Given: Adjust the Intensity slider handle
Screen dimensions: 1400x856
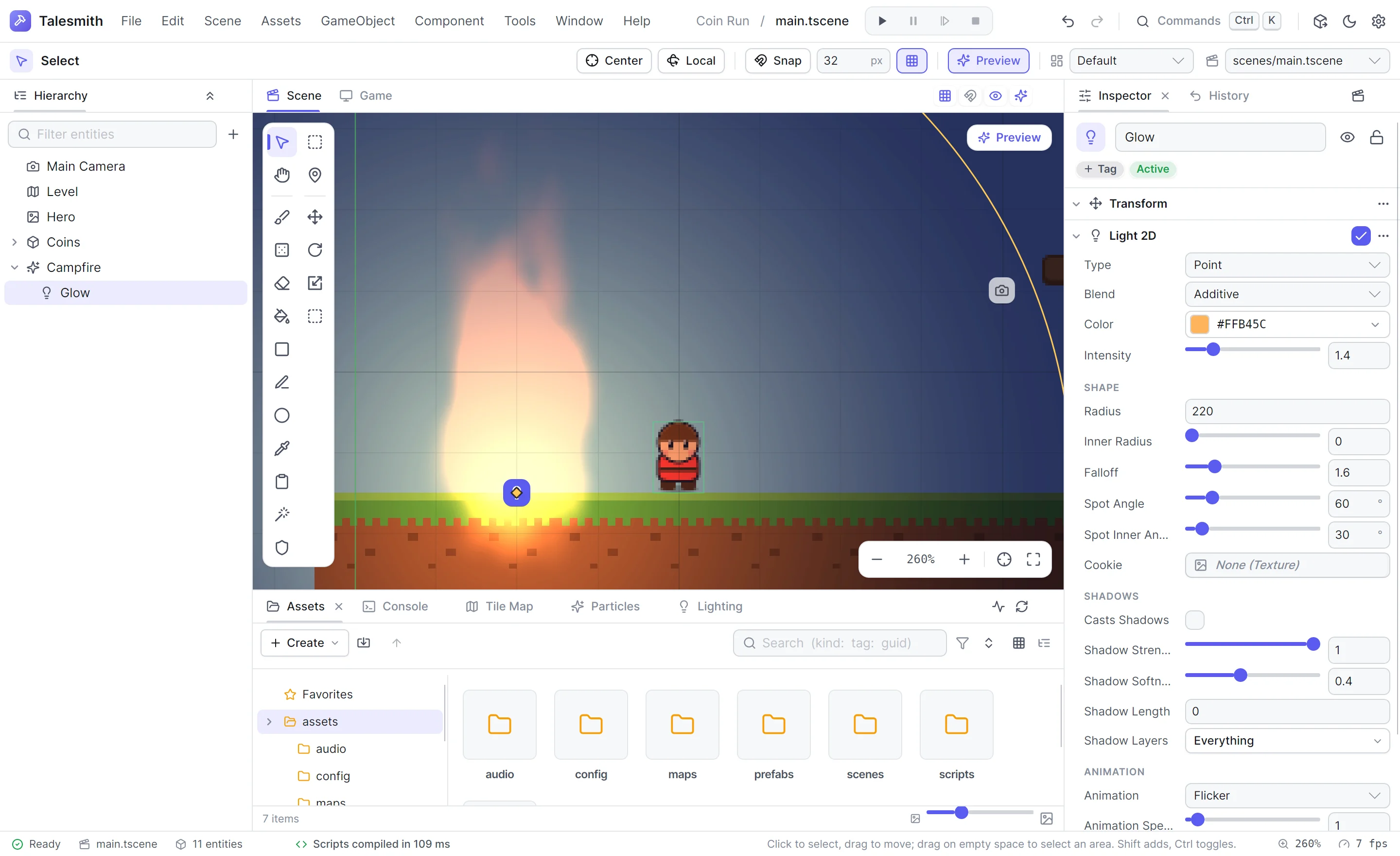Looking at the screenshot, I should (x=1212, y=349).
